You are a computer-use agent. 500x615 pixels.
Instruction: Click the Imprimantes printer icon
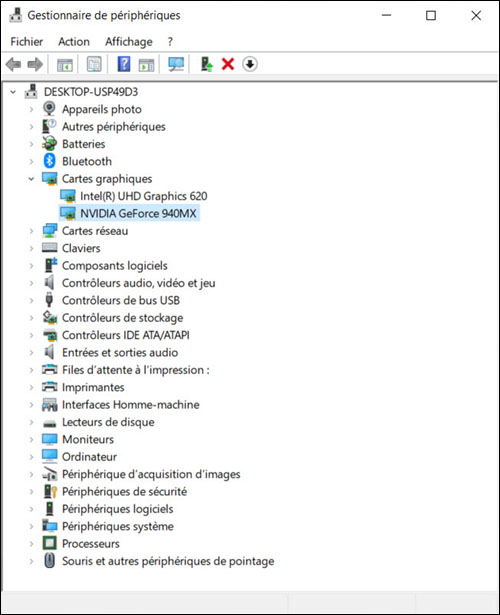click(x=49, y=387)
